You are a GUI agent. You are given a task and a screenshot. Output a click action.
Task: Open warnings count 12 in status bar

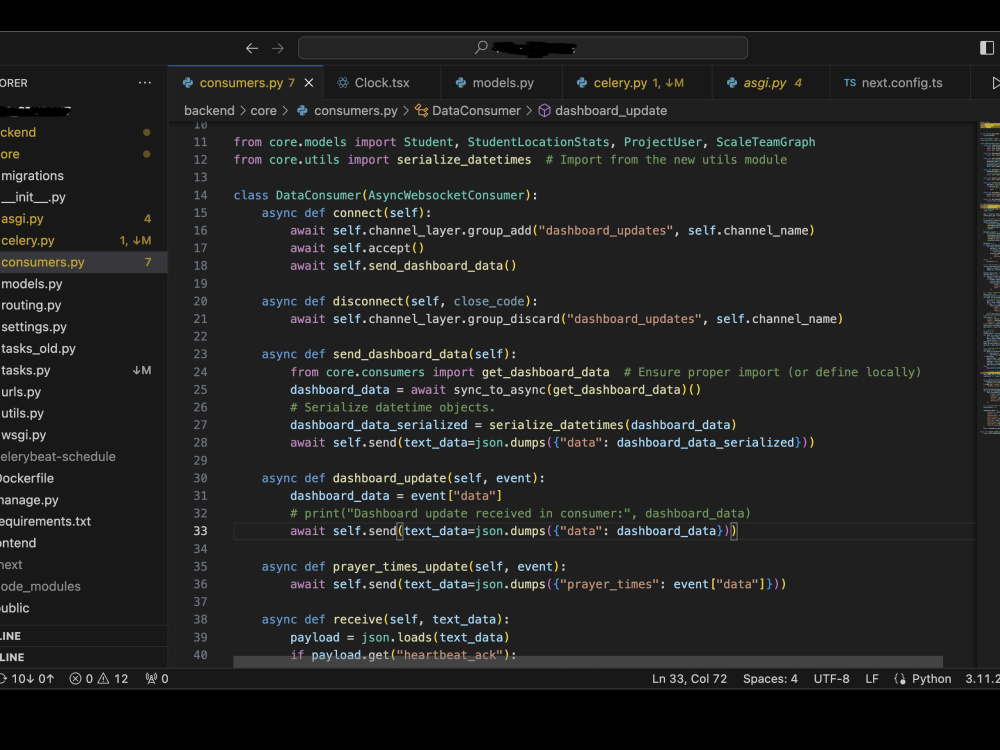[113, 679]
